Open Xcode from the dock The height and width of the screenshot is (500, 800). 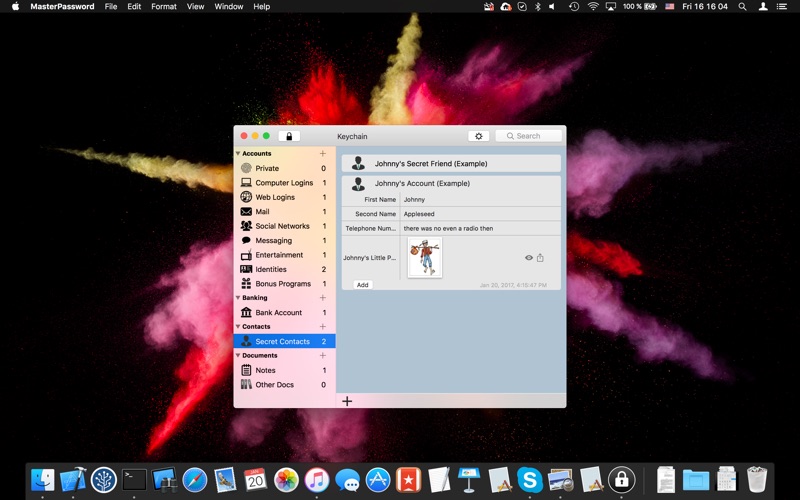(73, 480)
